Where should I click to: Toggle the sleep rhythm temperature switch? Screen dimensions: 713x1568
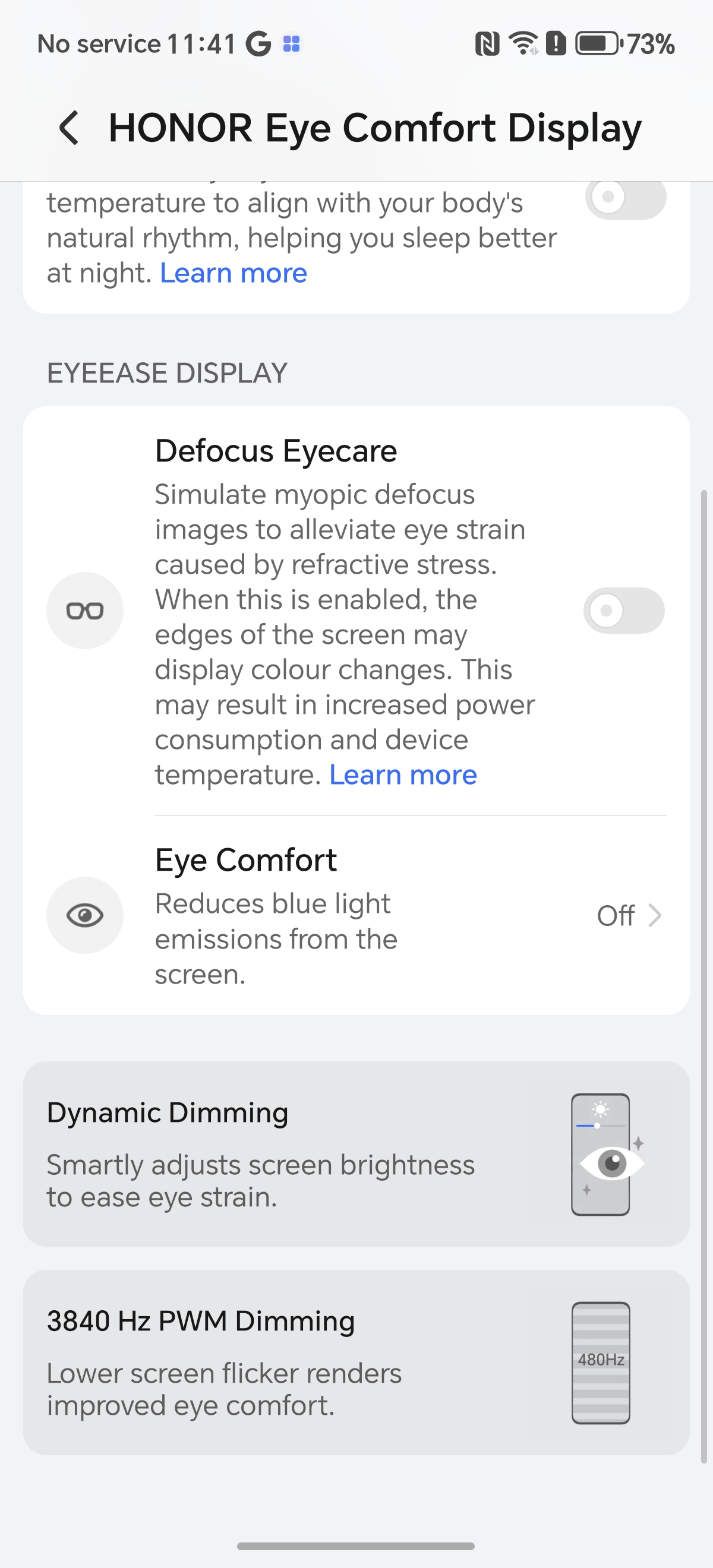(x=625, y=197)
